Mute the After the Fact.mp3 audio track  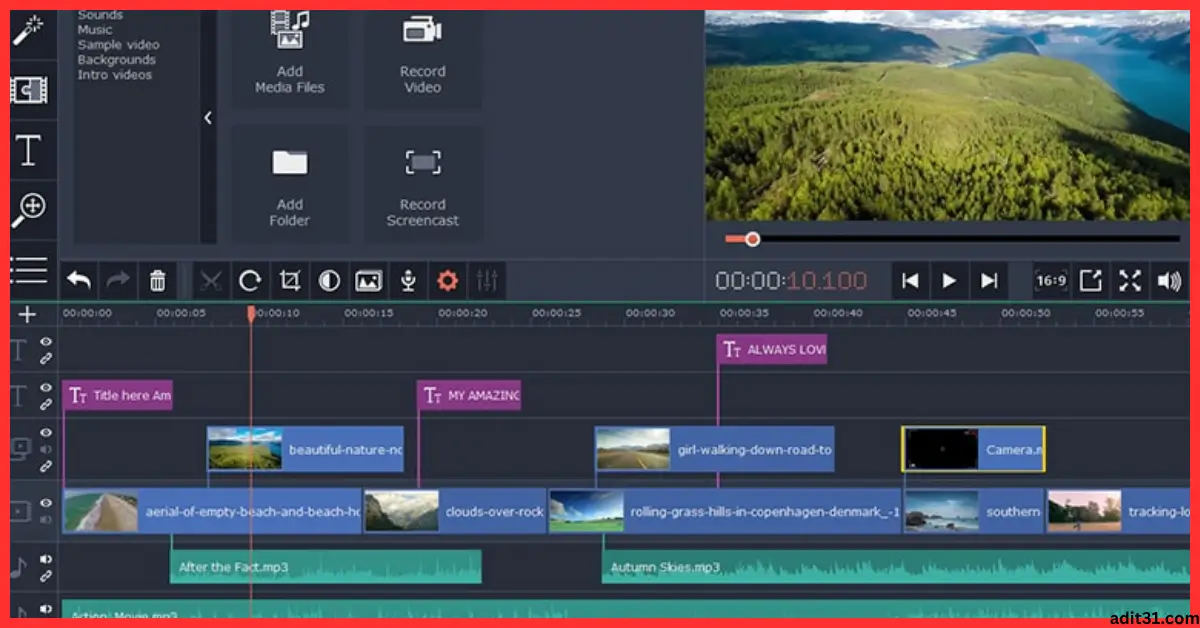tap(46, 559)
